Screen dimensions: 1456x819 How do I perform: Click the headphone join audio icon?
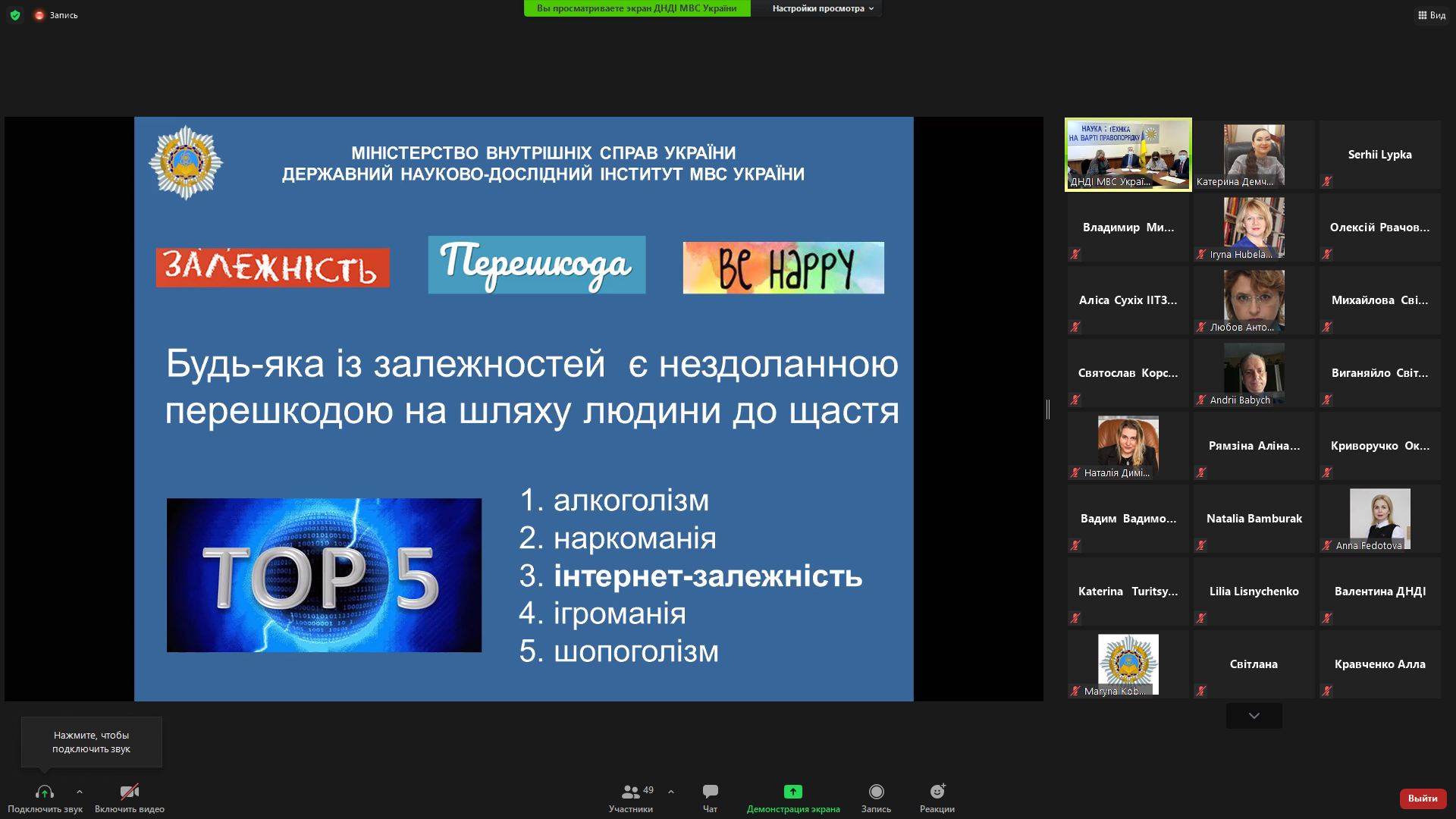[44, 792]
